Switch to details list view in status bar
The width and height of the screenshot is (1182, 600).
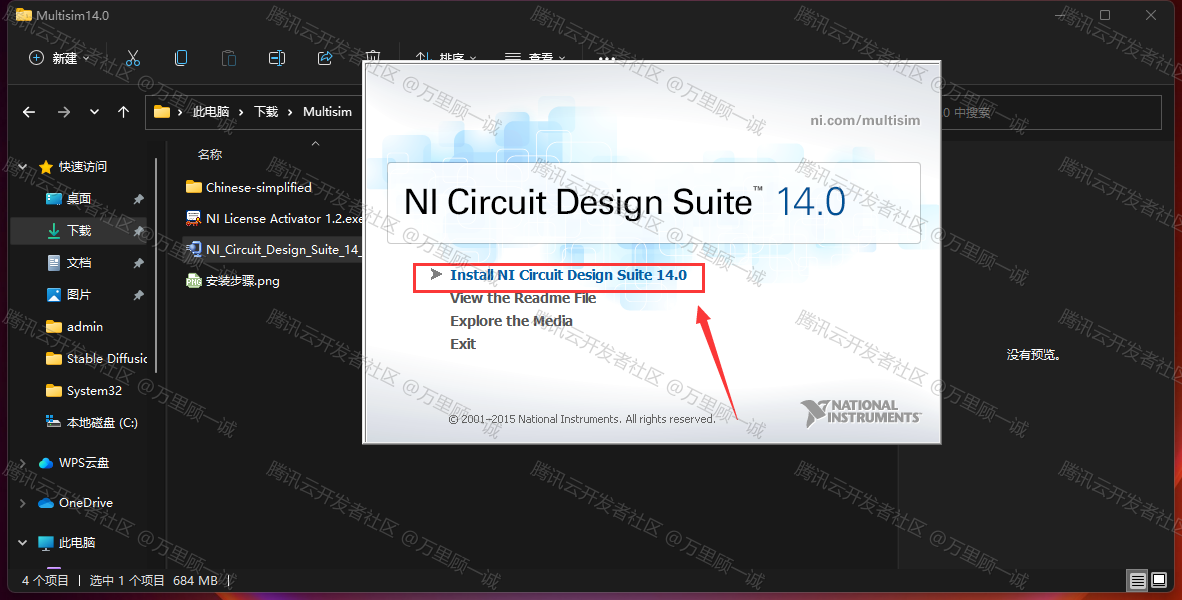point(1137,580)
